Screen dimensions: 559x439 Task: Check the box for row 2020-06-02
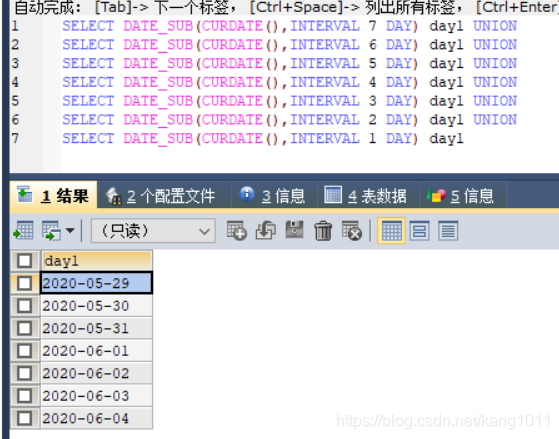(x=25, y=373)
